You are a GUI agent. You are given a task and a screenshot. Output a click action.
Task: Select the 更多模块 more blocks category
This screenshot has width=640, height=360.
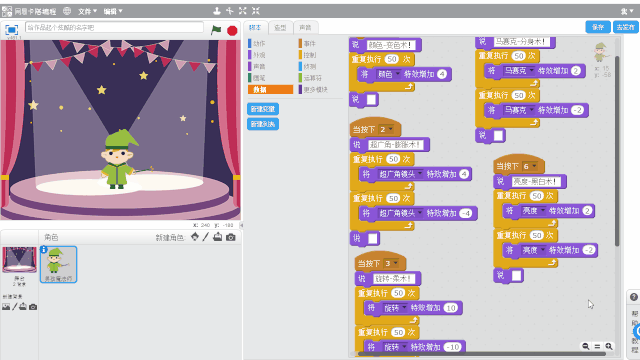point(315,89)
